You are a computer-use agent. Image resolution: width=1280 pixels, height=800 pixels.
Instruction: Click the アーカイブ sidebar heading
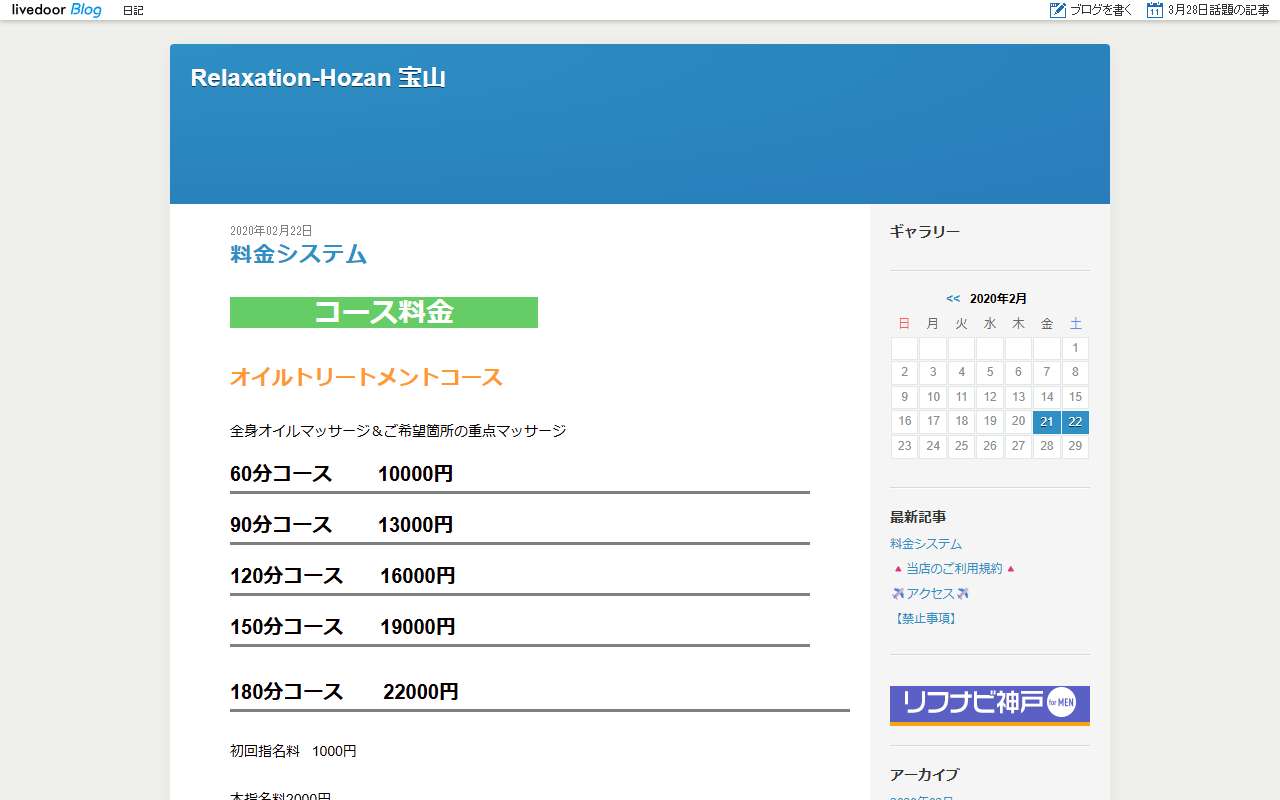(924, 775)
